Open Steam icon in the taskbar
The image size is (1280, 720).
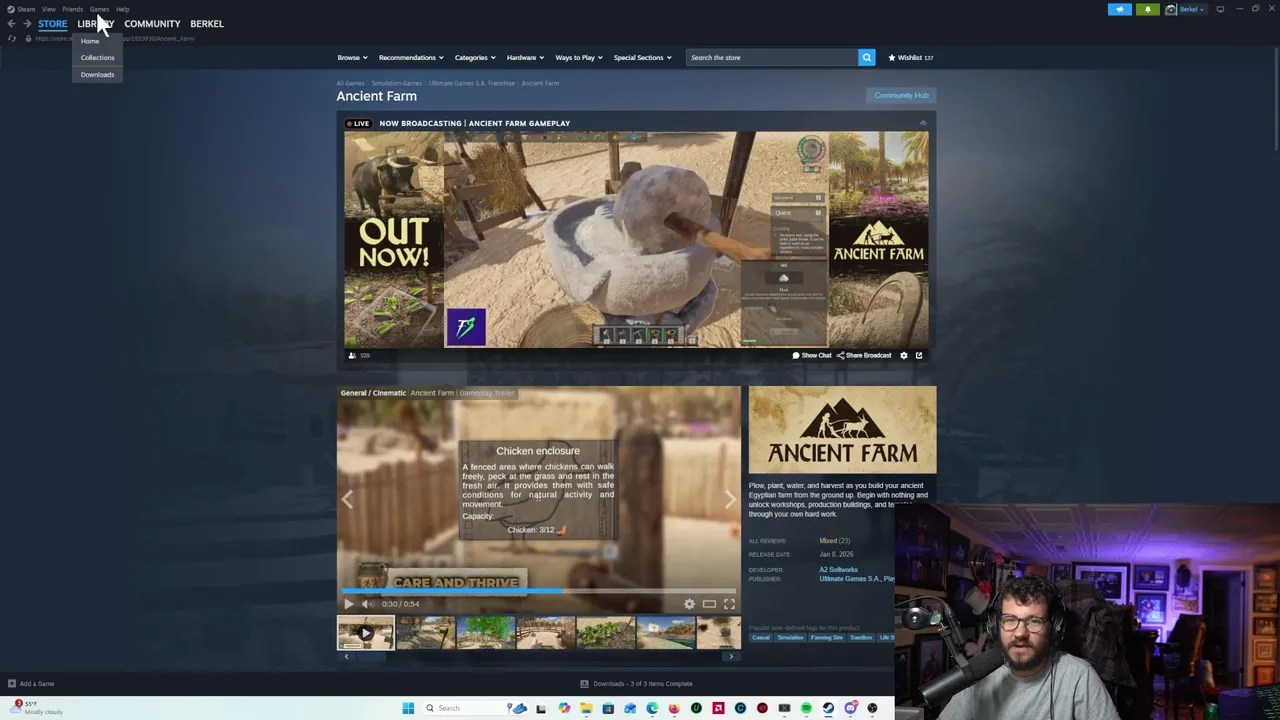click(828, 708)
